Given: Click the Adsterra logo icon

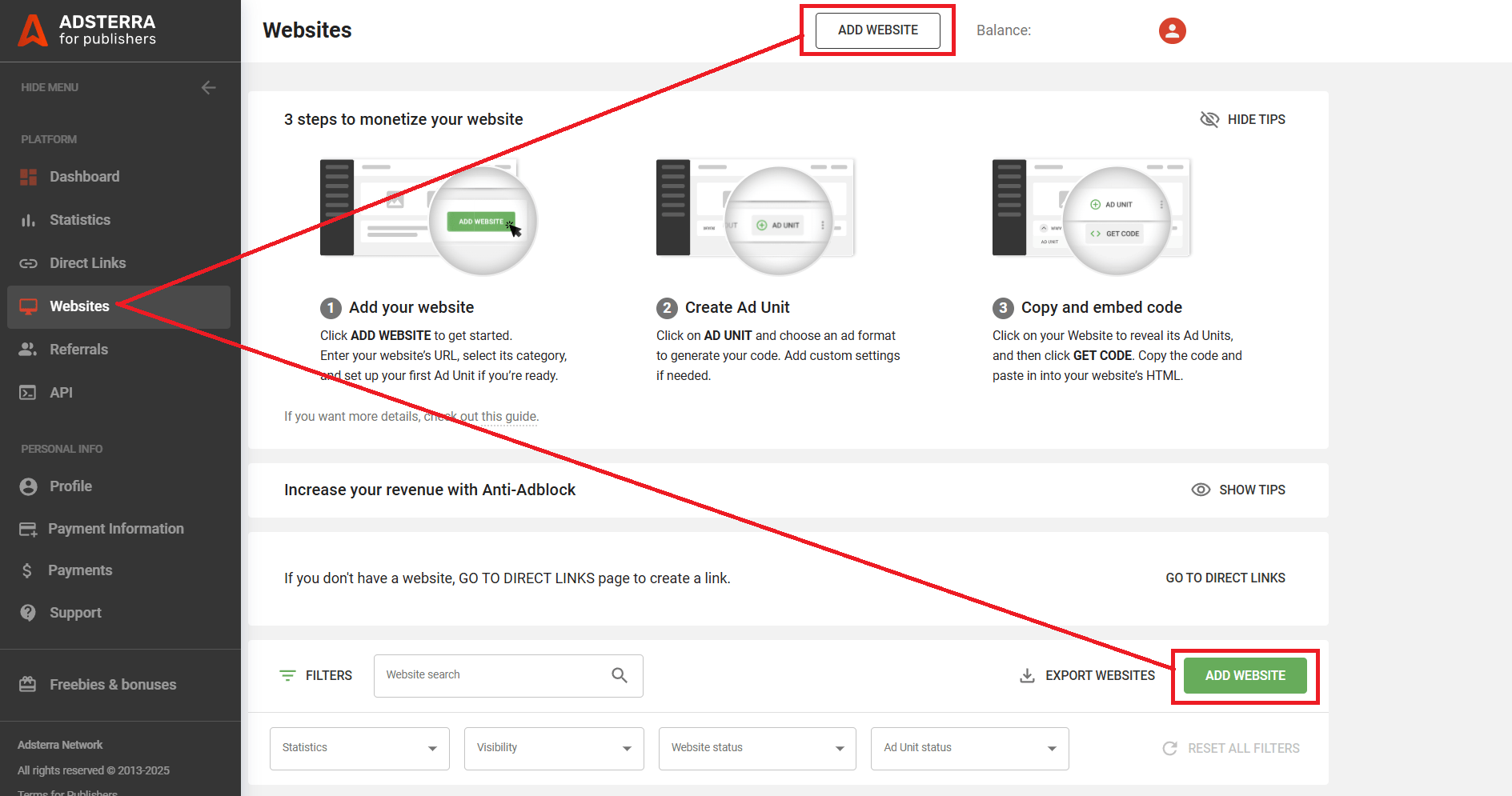Looking at the screenshot, I should [x=33, y=30].
